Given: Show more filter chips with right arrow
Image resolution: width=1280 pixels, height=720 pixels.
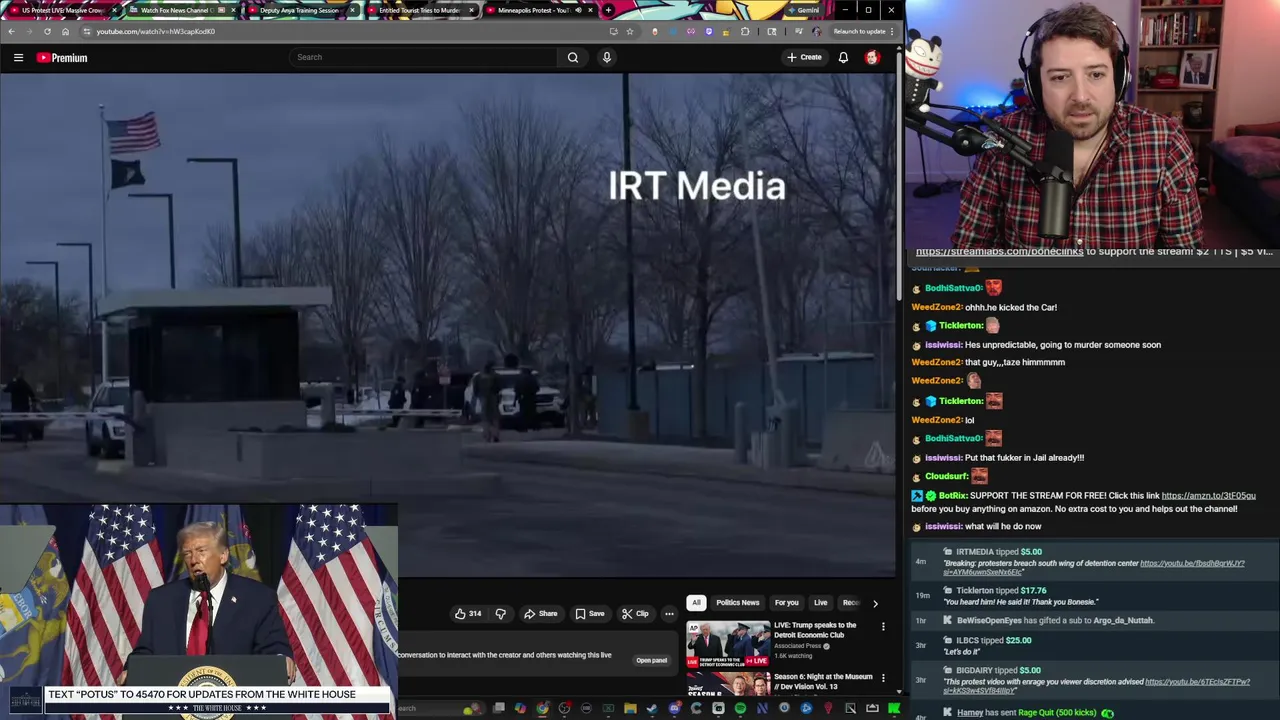Looking at the screenshot, I should [875, 603].
